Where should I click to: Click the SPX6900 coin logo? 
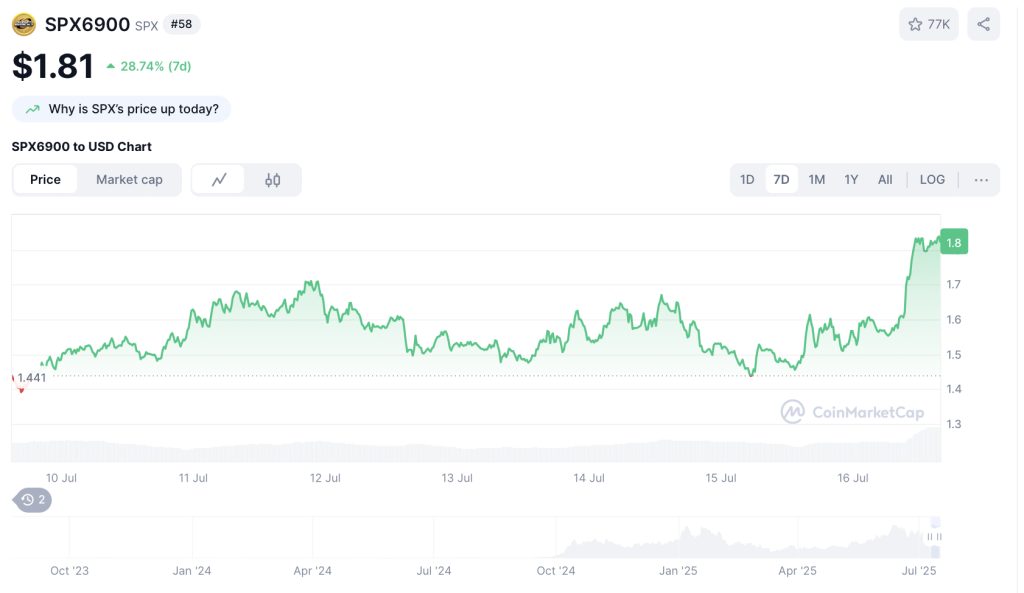click(x=24, y=25)
